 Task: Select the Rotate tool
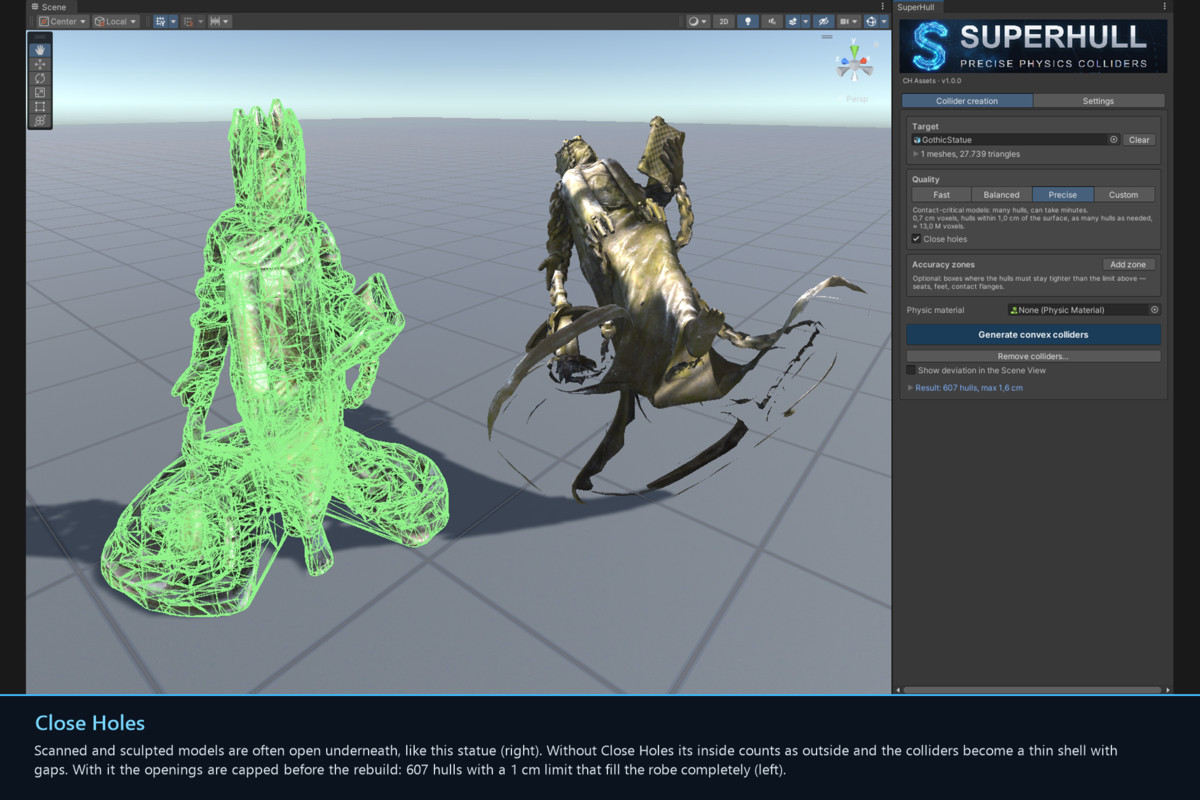pos(40,78)
